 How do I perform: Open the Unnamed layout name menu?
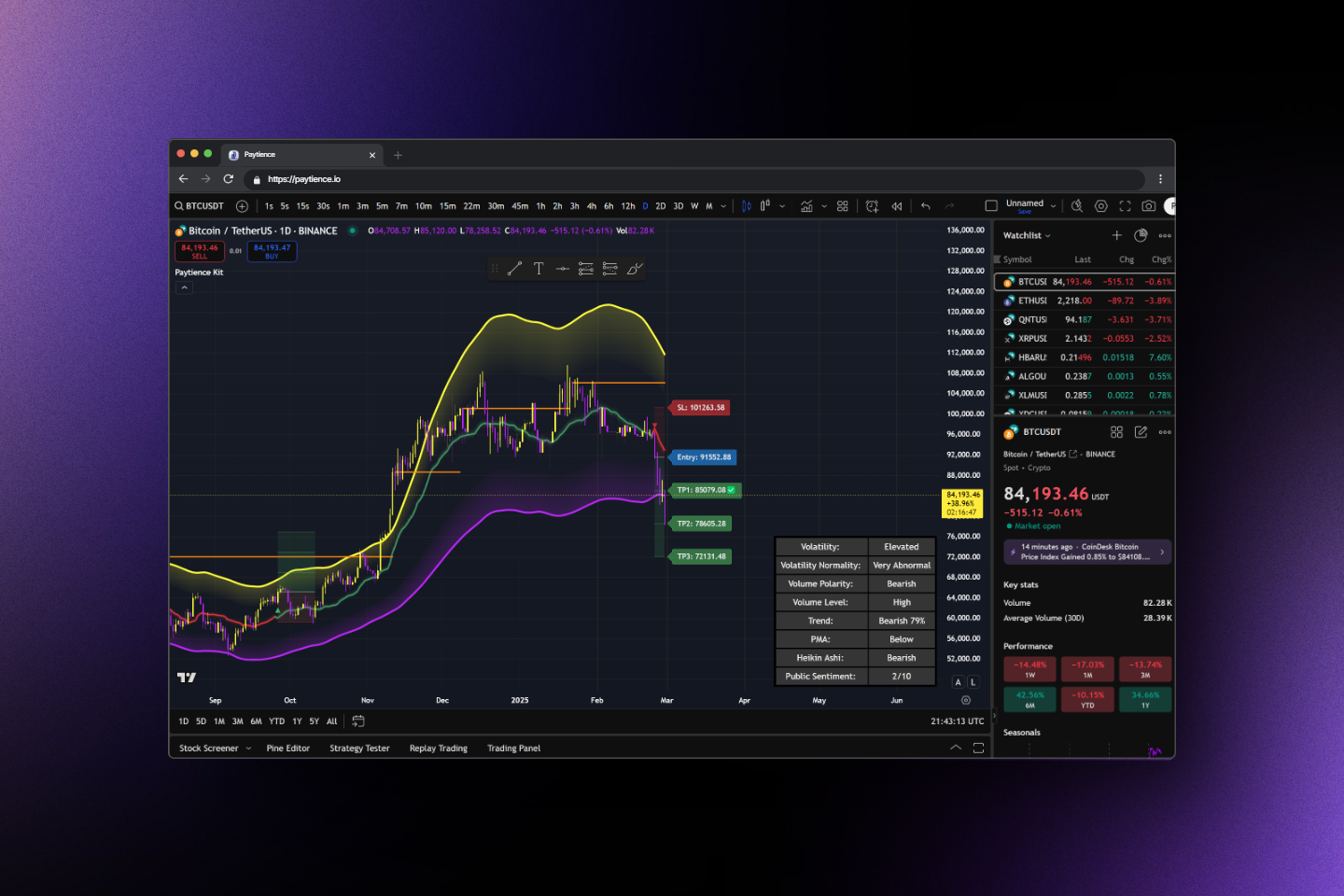click(x=1025, y=205)
